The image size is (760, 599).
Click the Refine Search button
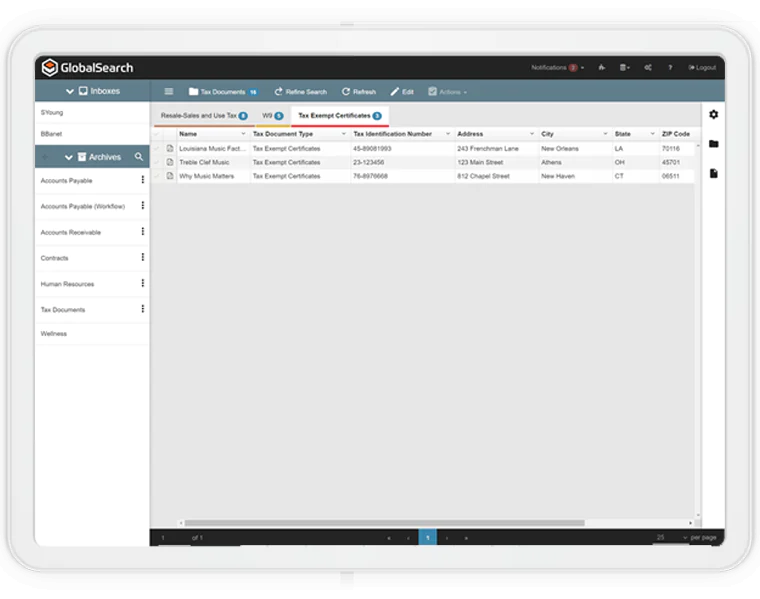pyautogui.click(x=300, y=92)
